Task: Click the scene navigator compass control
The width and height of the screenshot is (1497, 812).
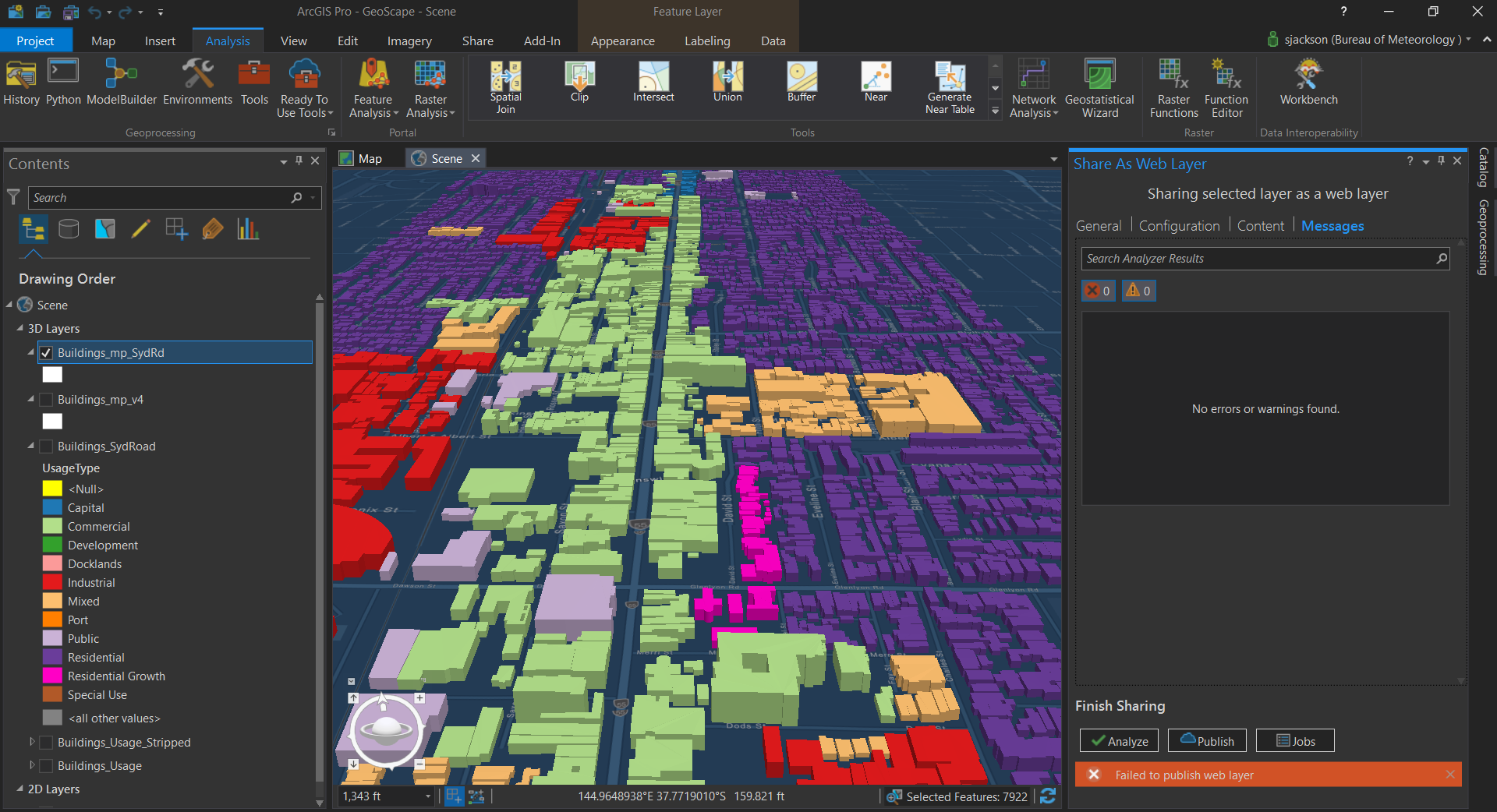Action: point(386,730)
